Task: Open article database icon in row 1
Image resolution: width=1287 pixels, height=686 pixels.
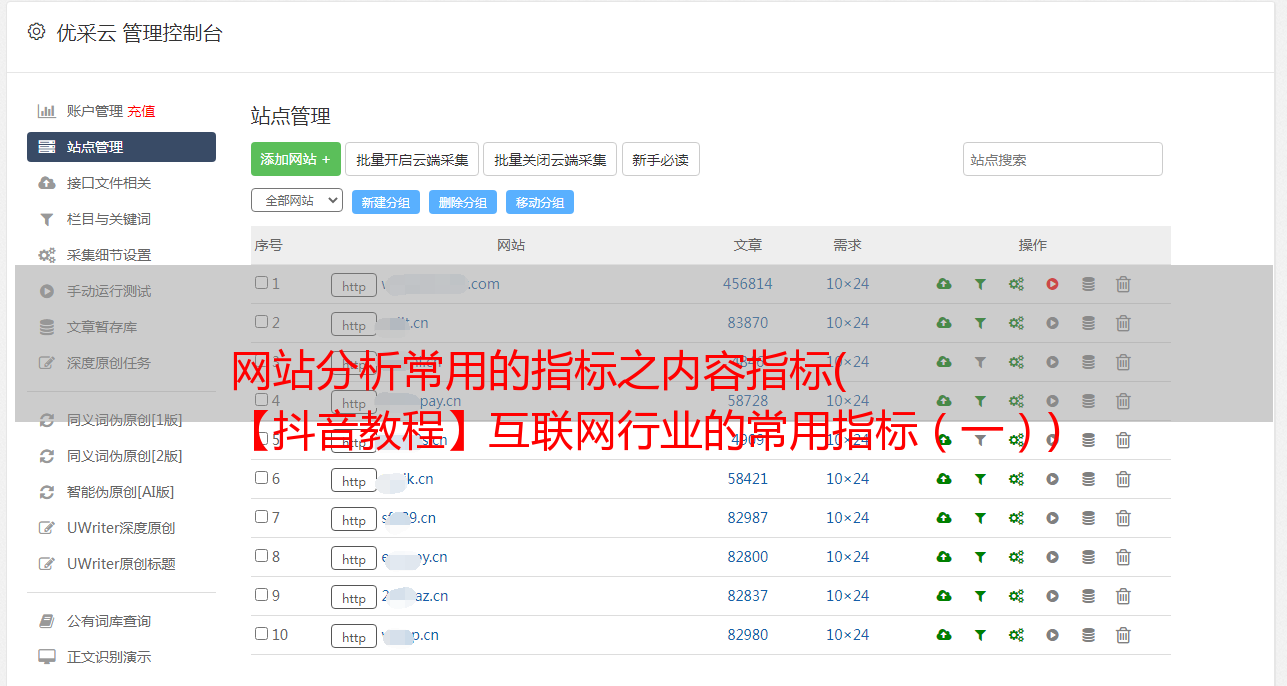Action: coord(1088,284)
